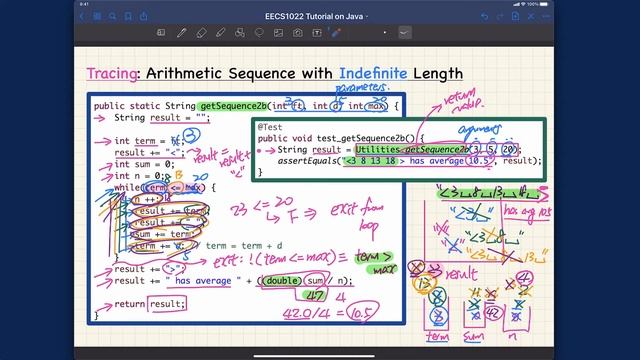640x360 pixels.
Task: Pick the white dot color swatch
Action: tap(384, 32)
